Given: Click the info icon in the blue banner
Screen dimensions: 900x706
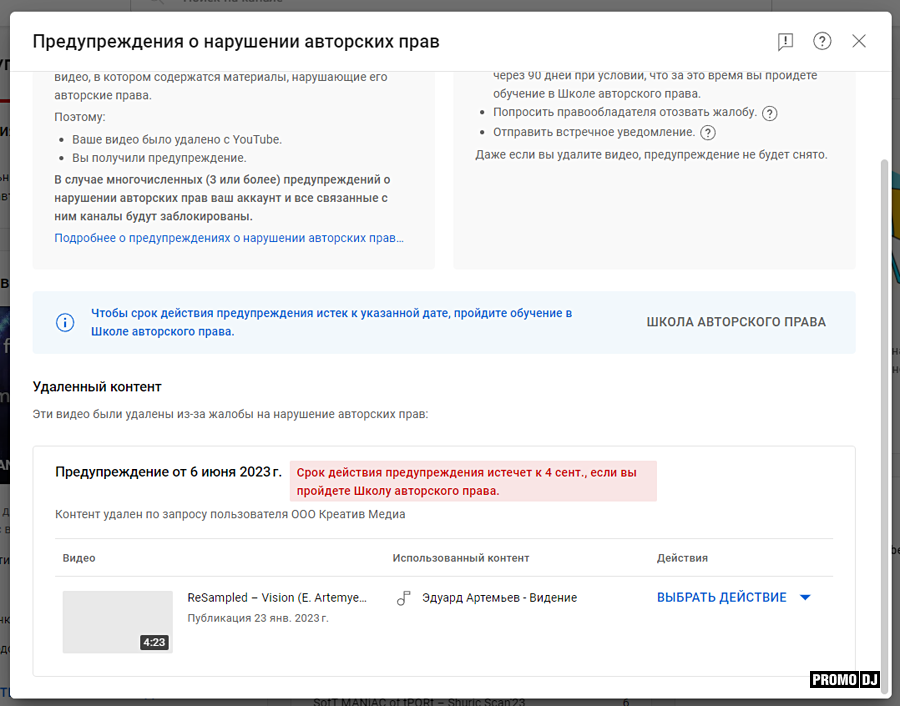Looking at the screenshot, I should click(x=65, y=322).
